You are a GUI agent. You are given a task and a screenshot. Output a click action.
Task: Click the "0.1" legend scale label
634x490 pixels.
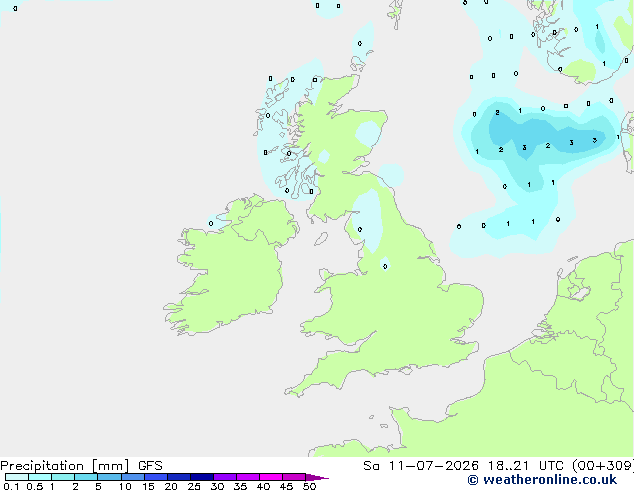[x=11, y=486]
